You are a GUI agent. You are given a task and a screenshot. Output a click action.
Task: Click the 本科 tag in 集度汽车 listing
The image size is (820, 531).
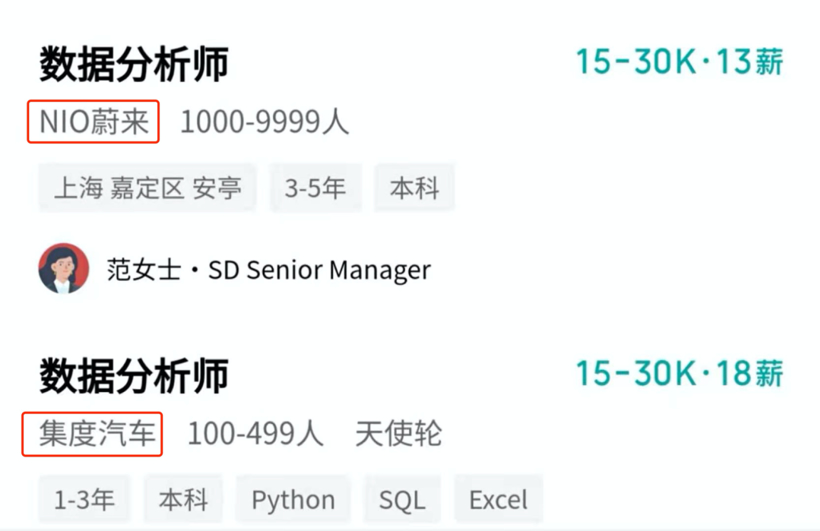183,499
